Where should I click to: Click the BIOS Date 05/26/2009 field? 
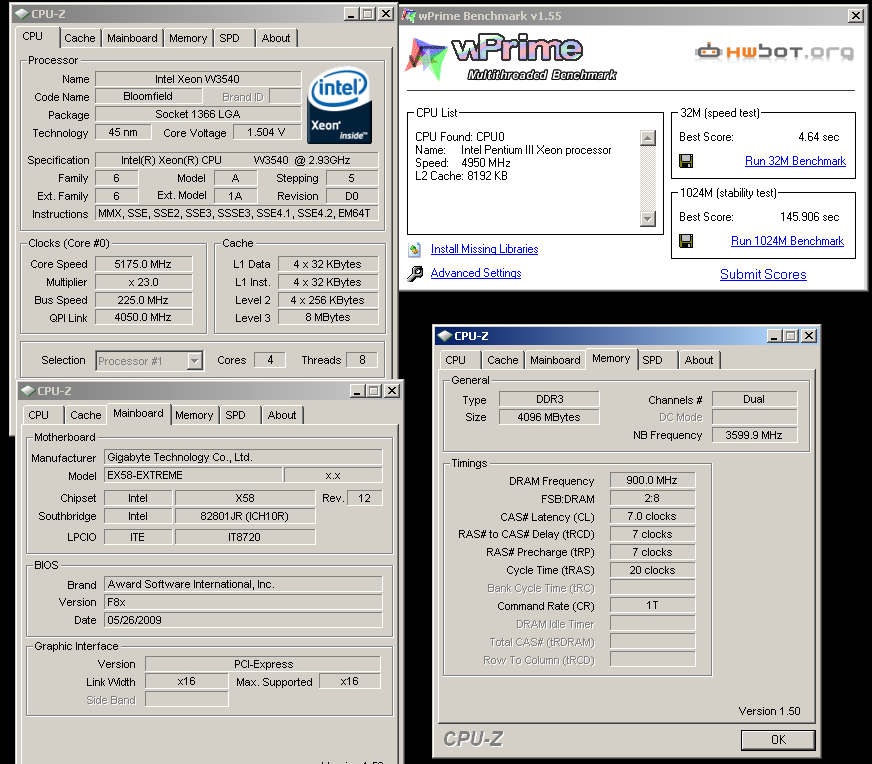click(244, 620)
